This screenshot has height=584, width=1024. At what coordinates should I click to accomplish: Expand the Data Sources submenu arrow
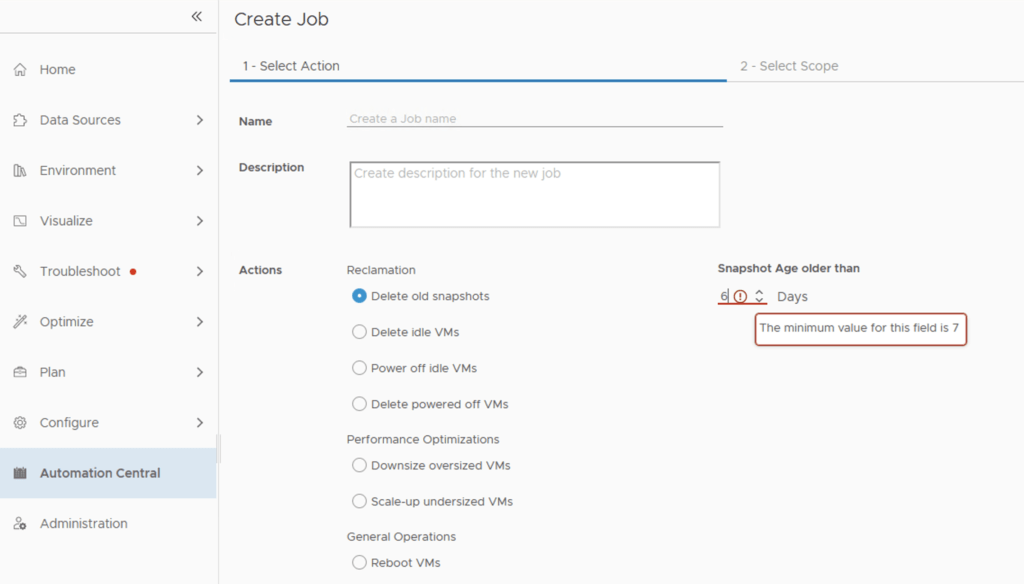click(200, 120)
